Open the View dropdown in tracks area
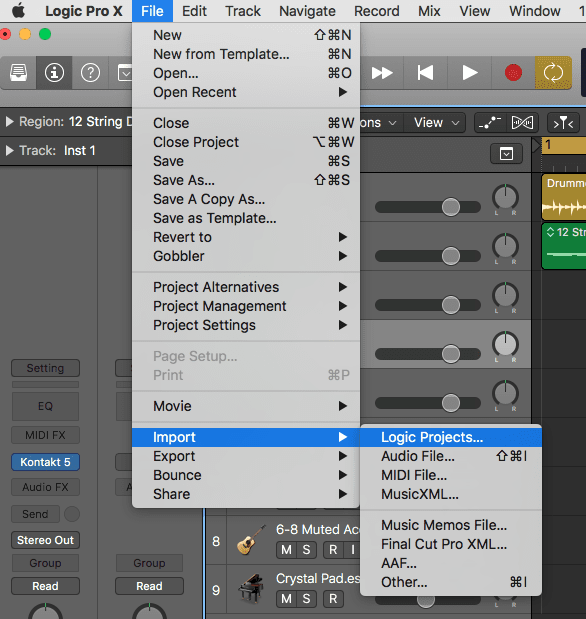This screenshot has width=586, height=619. click(436, 123)
